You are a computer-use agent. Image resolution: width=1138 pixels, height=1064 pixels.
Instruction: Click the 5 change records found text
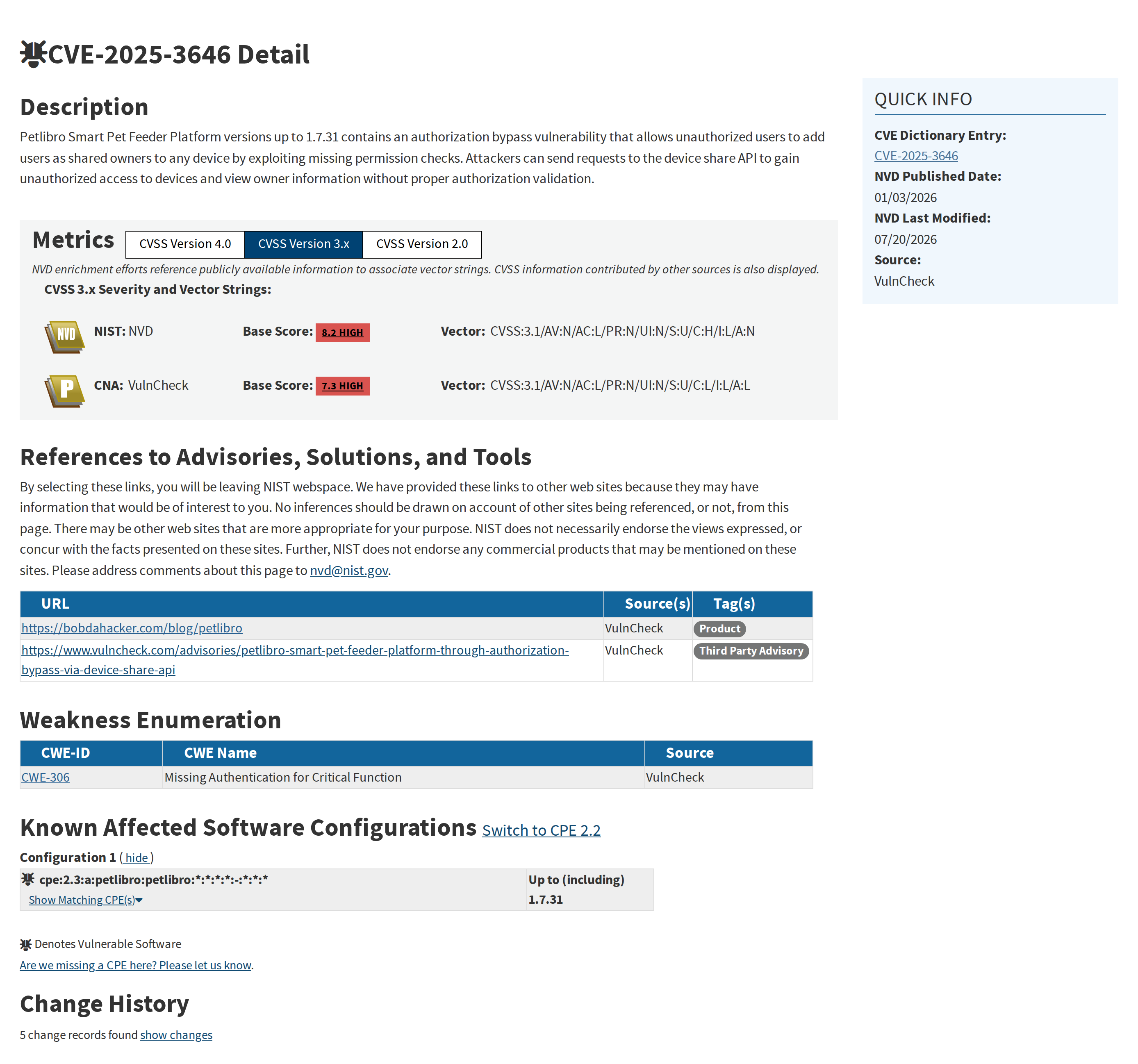pyautogui.click(x=78, y=1035)
